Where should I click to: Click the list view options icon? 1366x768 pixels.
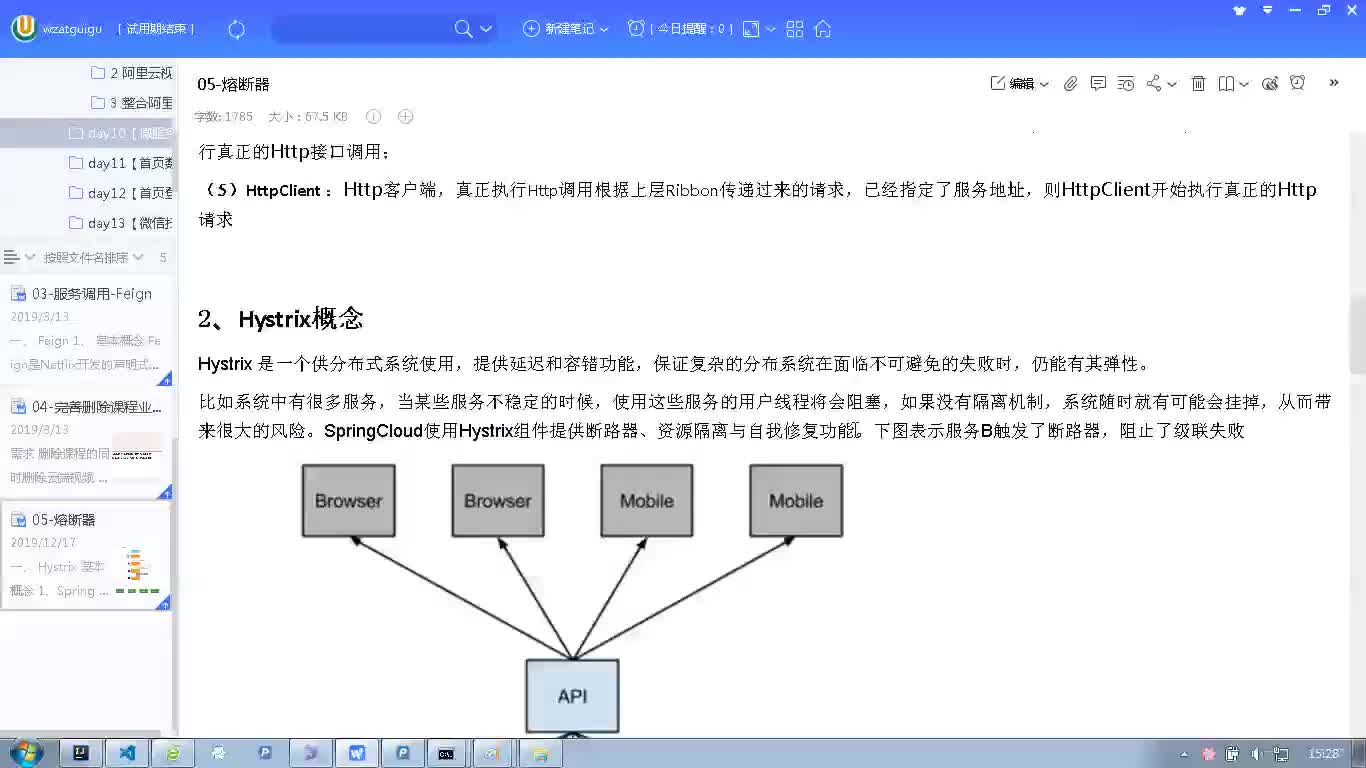tap(12, 258)
